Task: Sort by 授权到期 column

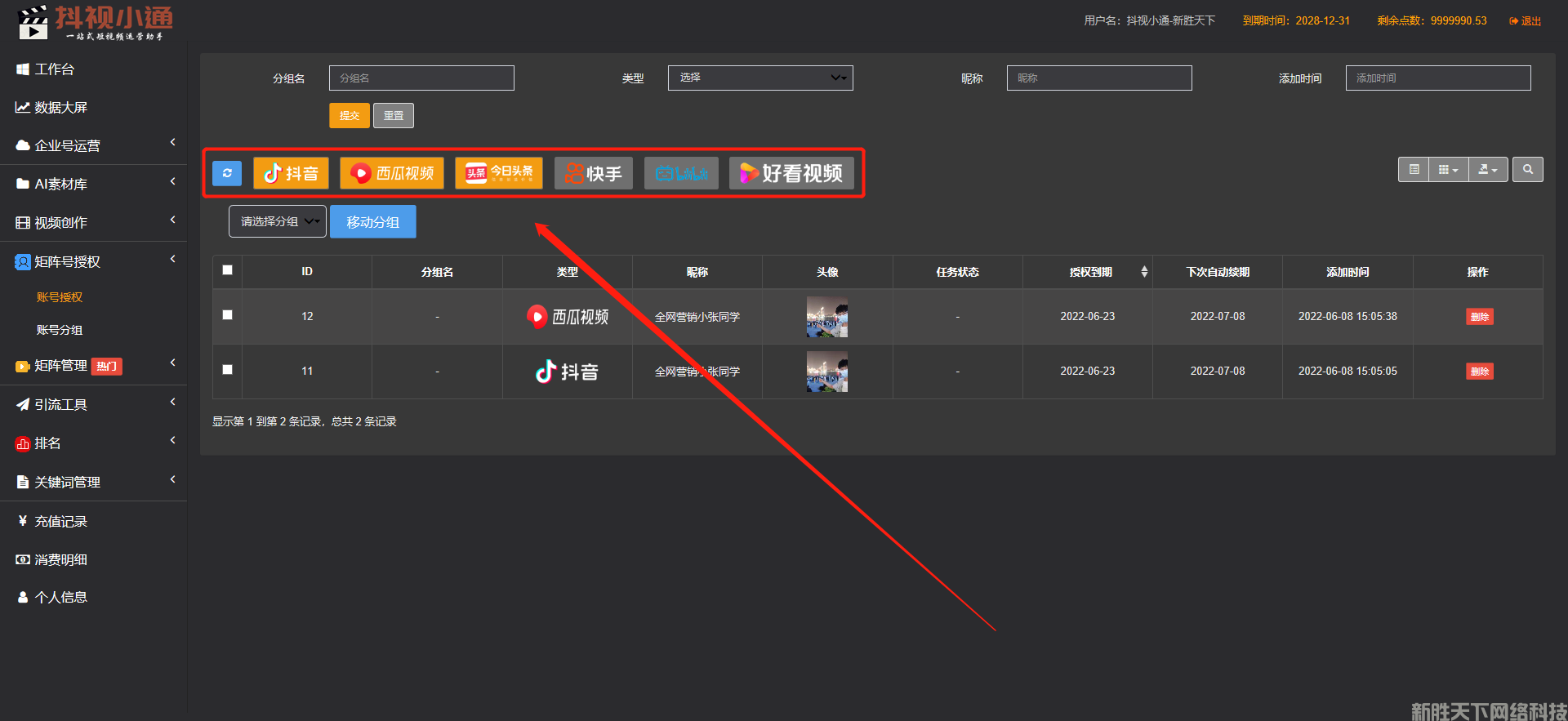Action: [x=1088, y=272]
